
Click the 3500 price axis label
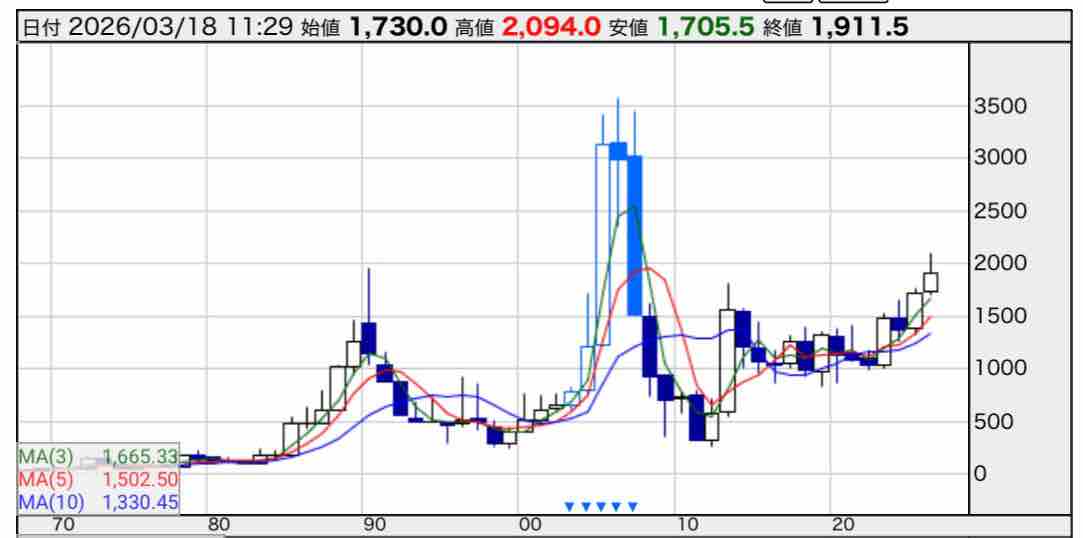[1000, 107]
